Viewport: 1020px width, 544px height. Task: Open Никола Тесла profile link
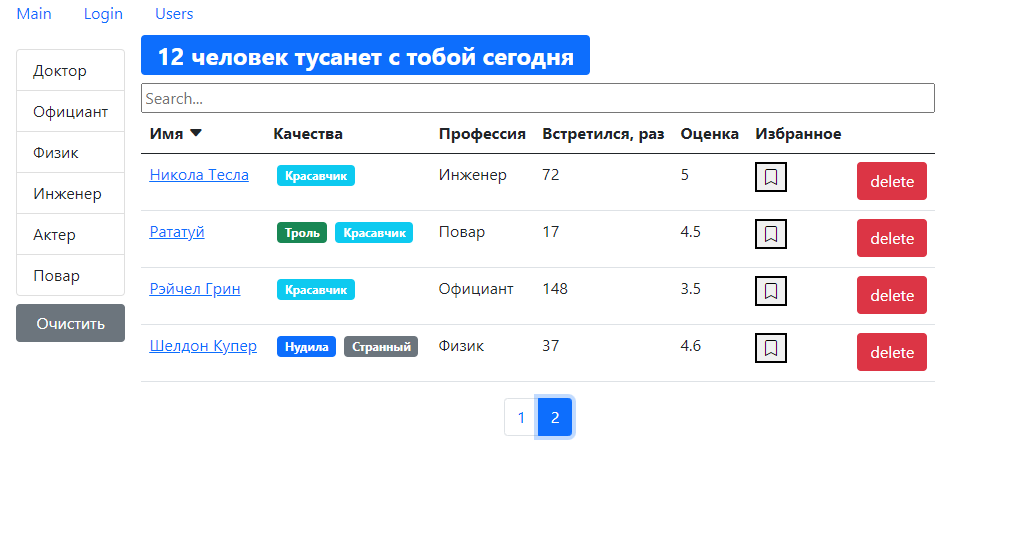point(199,175)
